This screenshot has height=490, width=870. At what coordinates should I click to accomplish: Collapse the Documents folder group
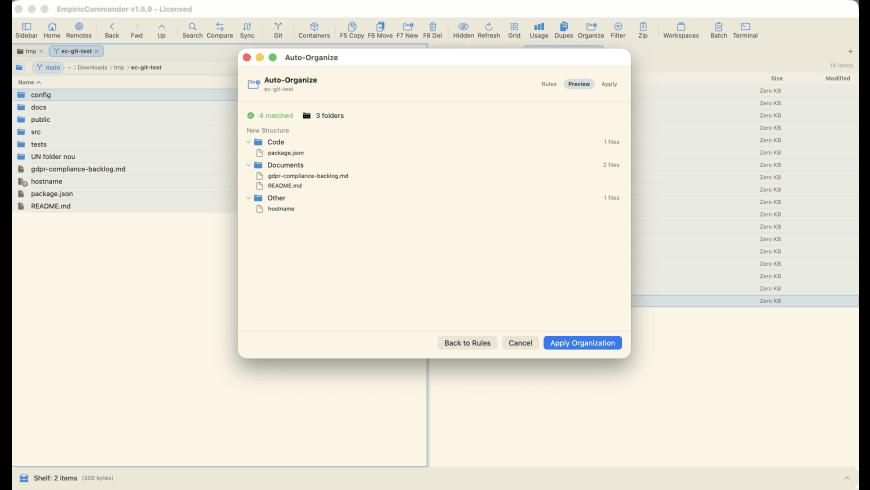(249, 165)
